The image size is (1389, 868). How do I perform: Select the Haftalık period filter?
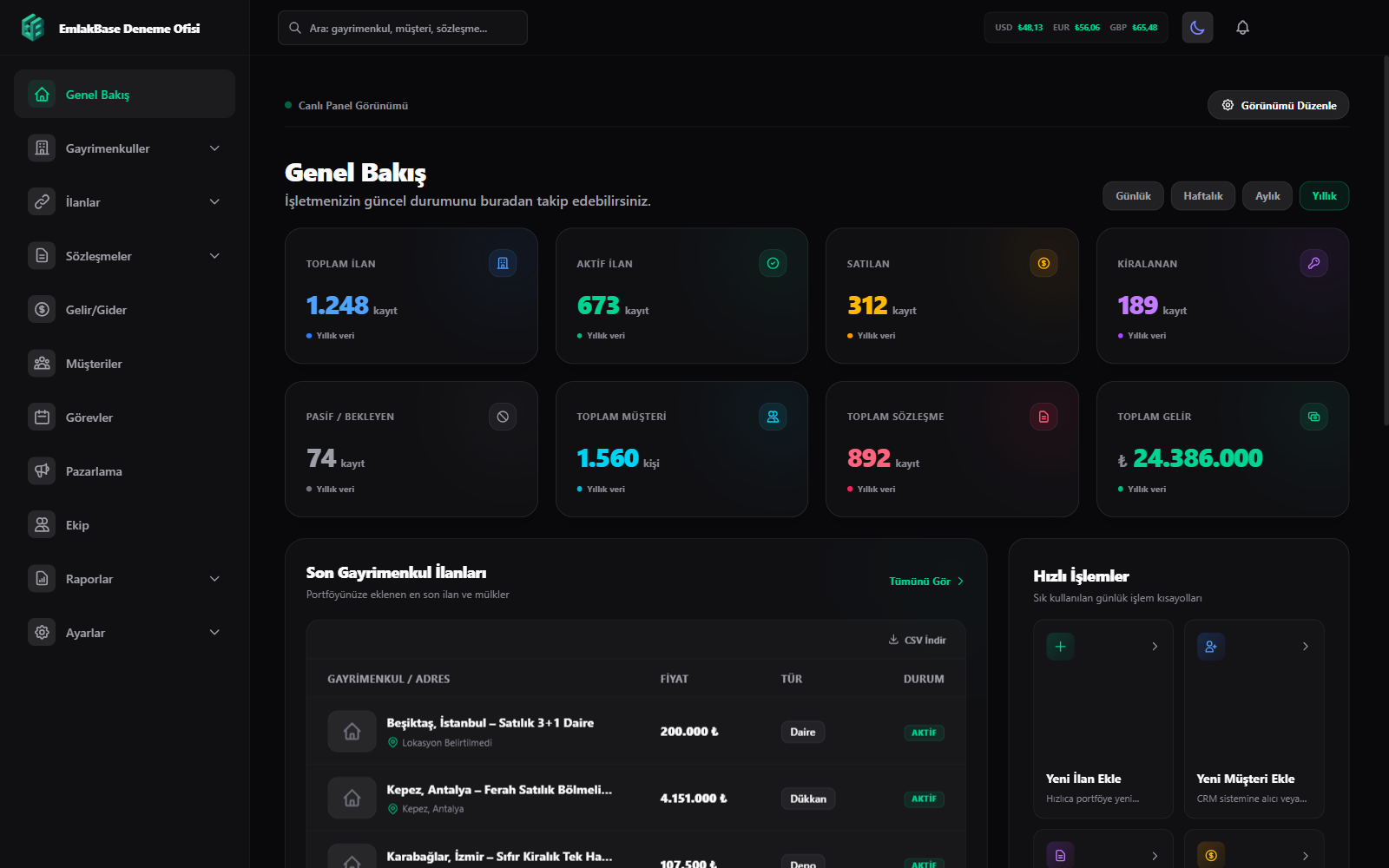point(1202,195)
